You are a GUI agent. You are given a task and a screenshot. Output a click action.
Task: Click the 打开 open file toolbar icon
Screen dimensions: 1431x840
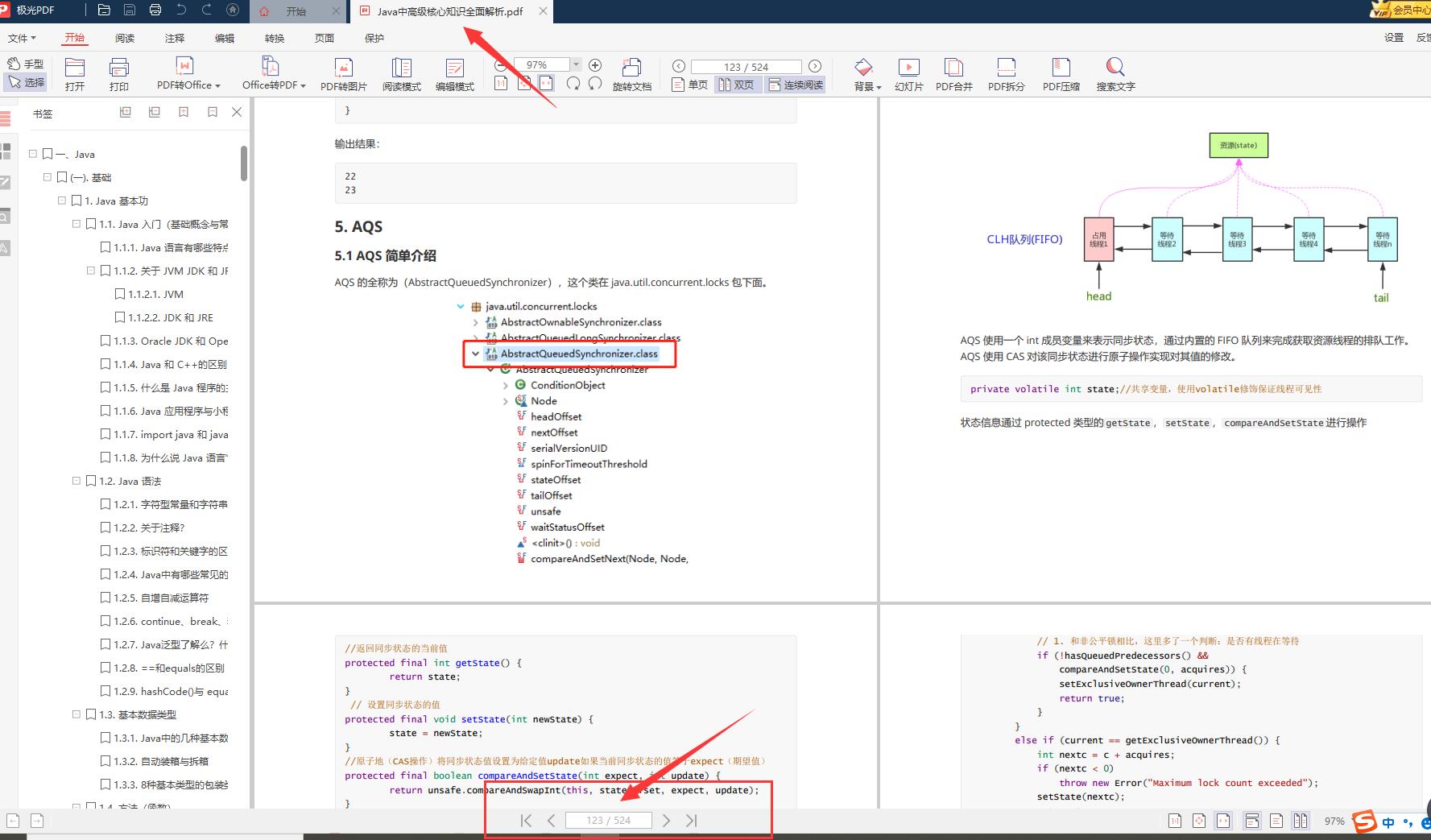click(75, 74)
